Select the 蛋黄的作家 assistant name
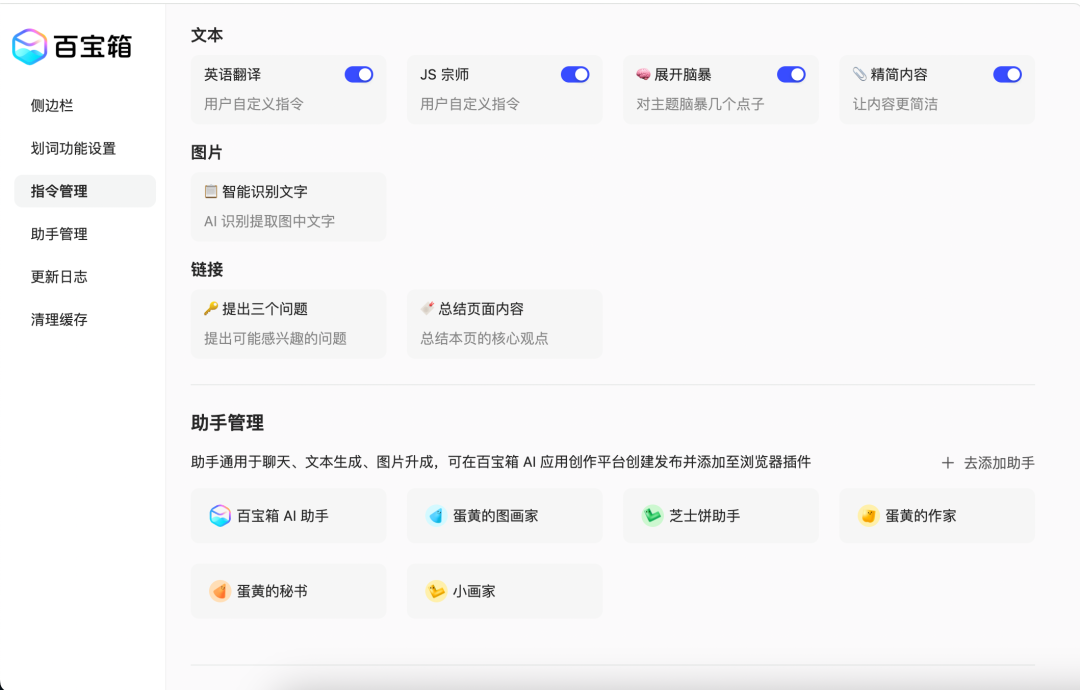Image resolution: width=1080 pixels, height=690 pixels. [x=921, y=516]
